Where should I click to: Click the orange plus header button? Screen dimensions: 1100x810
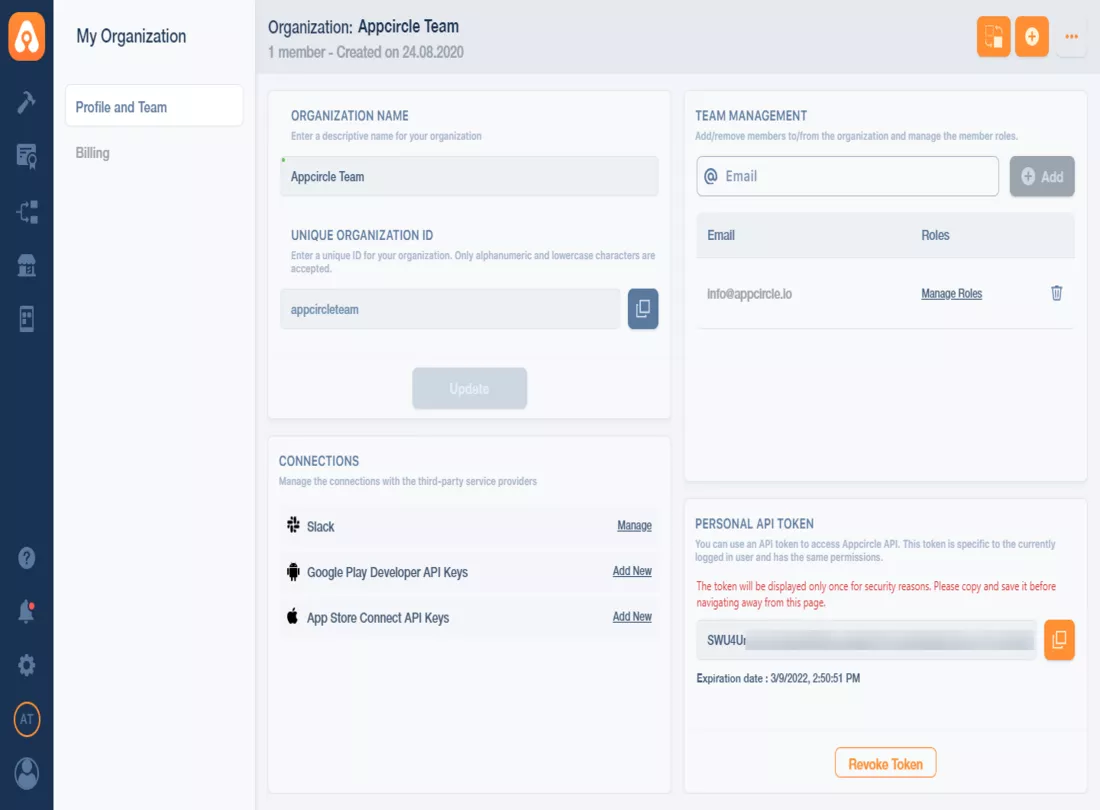(1031, 36)
